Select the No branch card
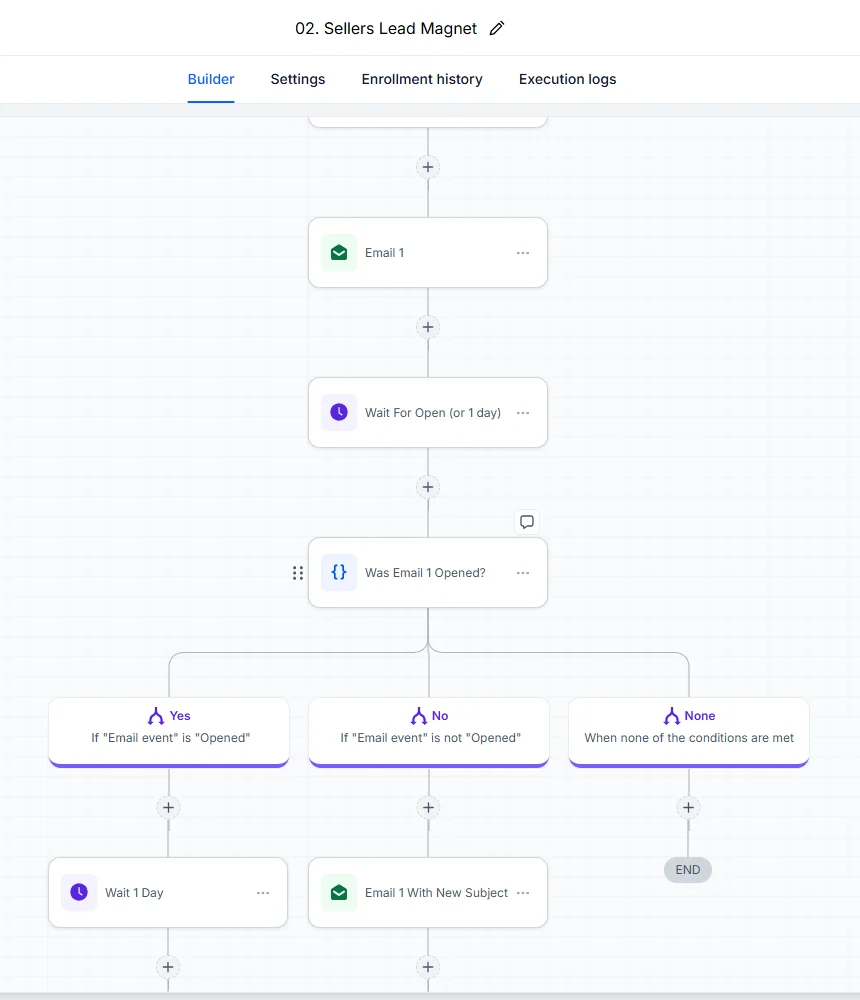Screen dimensions: 860x1000 coord(429,732)
